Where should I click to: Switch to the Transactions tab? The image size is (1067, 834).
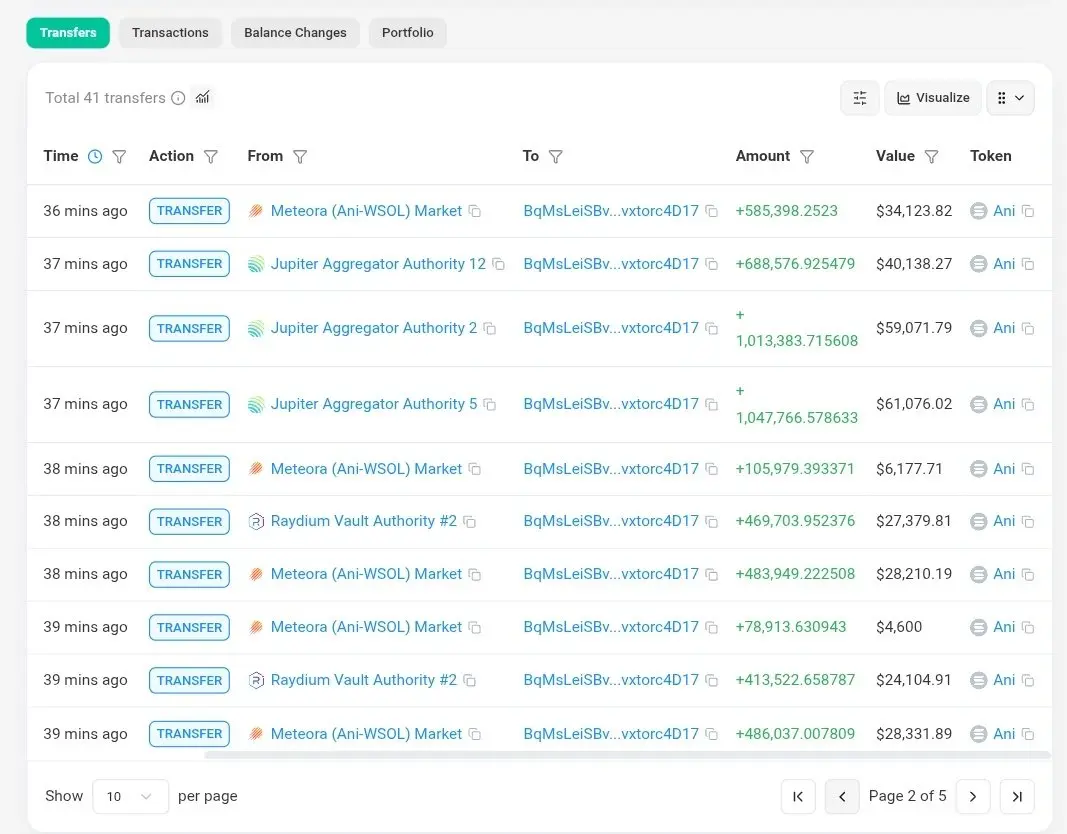[x=170, y=33]
